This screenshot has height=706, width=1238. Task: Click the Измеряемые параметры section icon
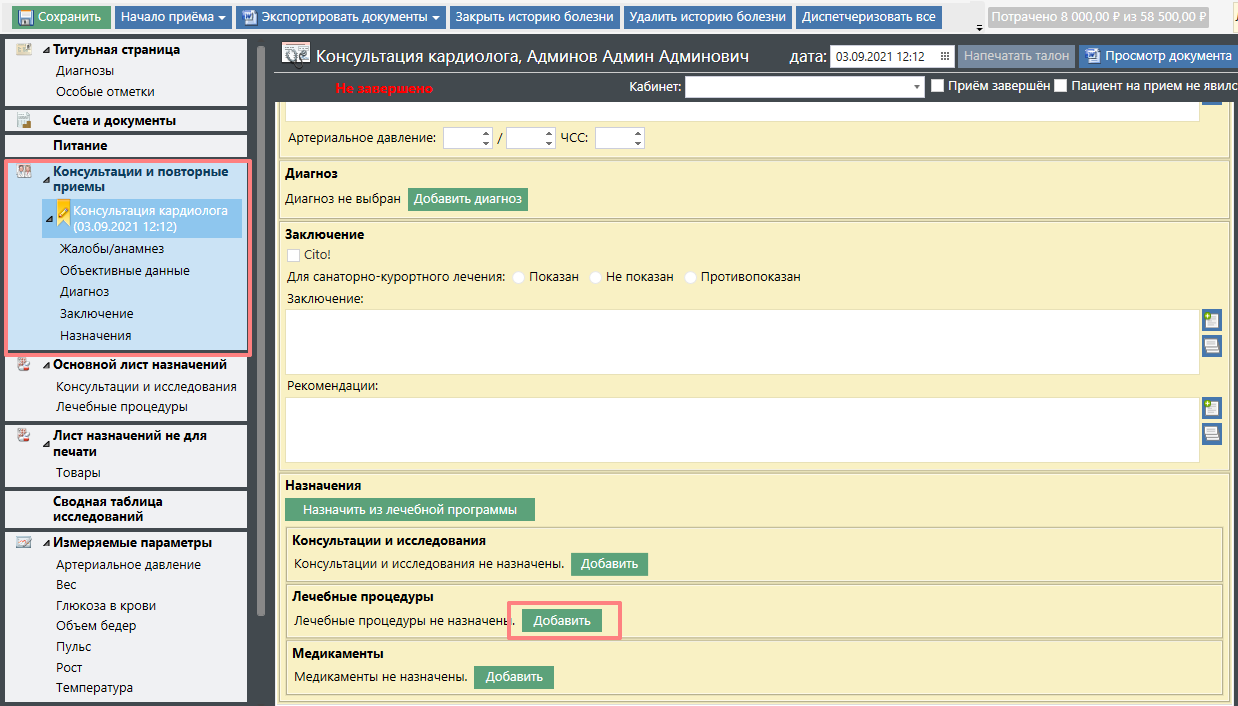[25, 543]
